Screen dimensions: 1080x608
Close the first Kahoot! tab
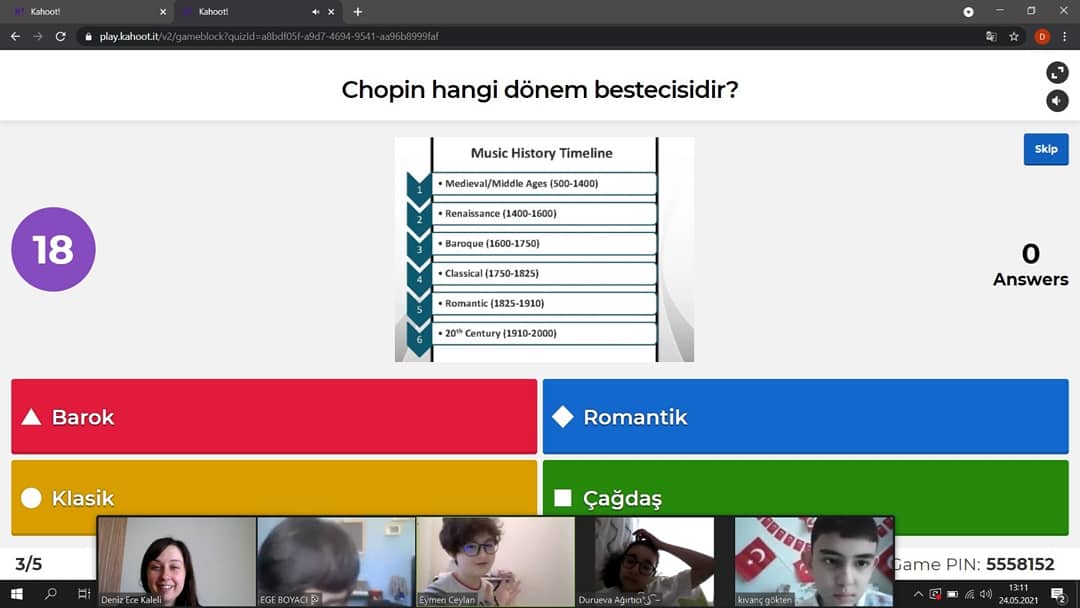(x=163, y=12)
